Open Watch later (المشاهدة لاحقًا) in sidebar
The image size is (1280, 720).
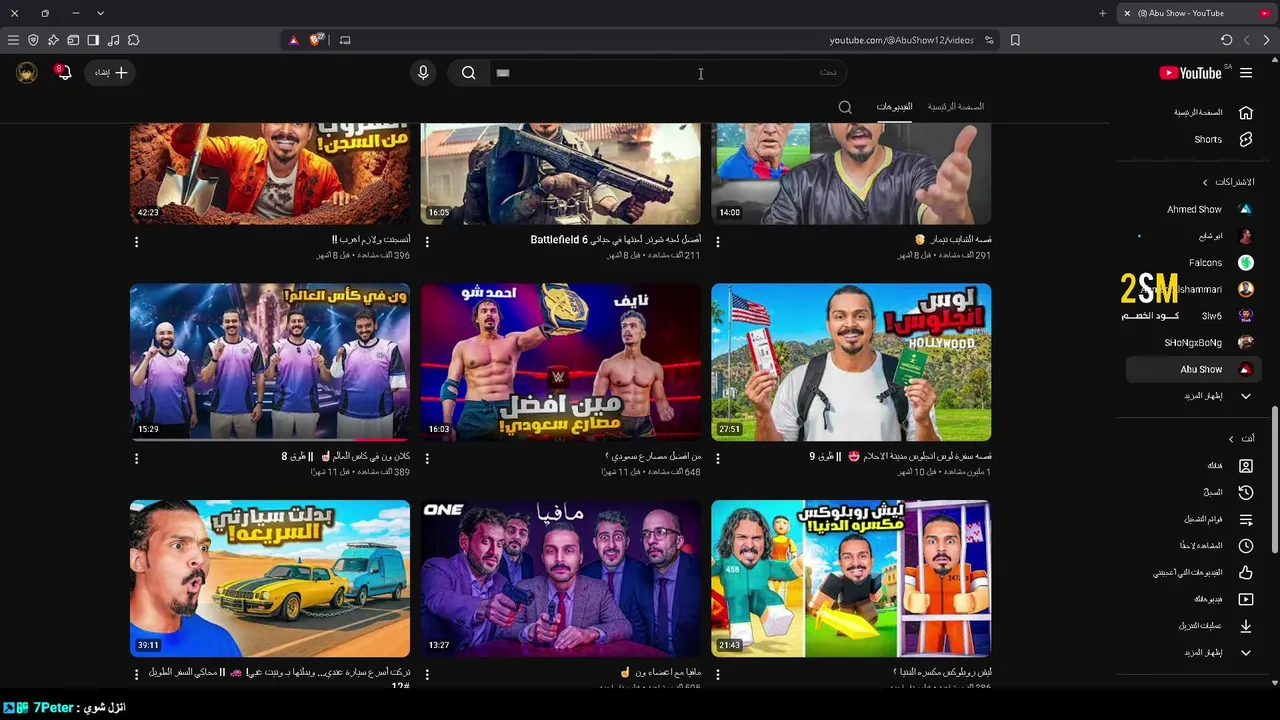pos(1213,546)
